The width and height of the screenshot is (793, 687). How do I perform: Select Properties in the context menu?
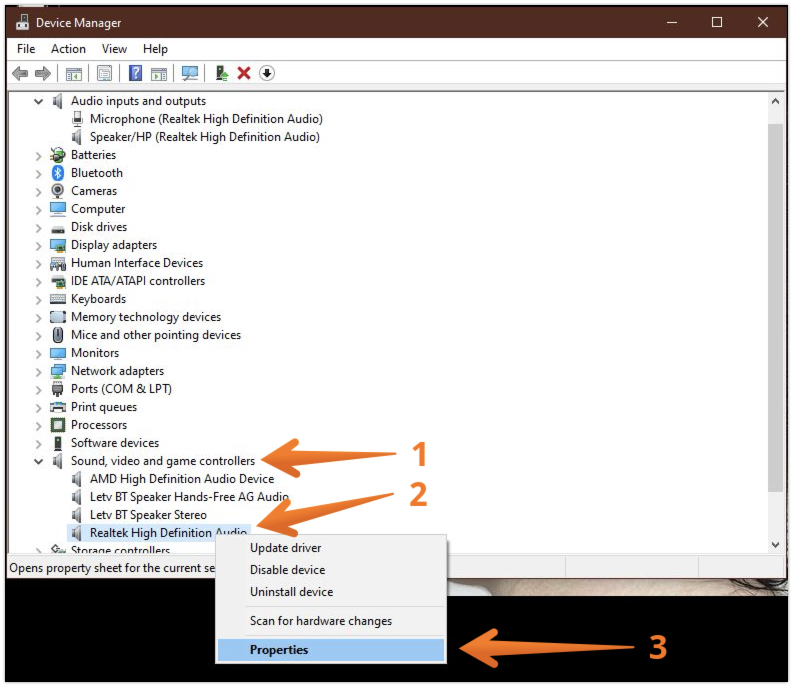[331, 650]
